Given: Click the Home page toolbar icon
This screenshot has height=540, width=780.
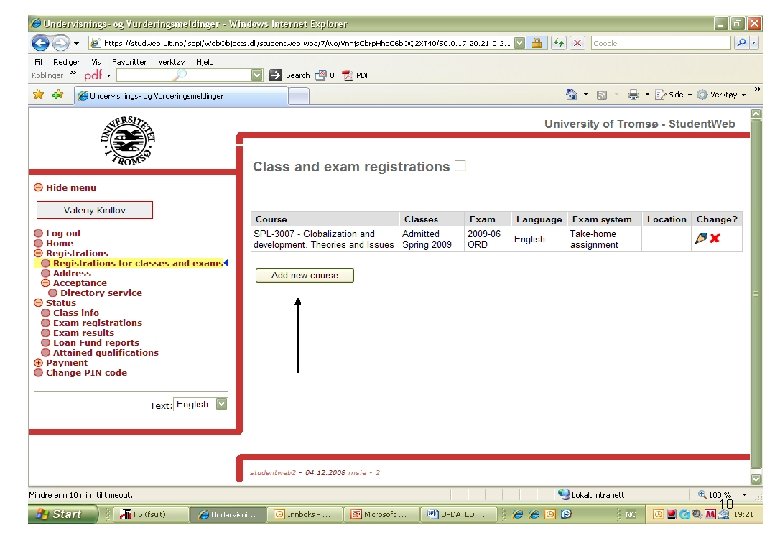Looking at the screenshot, I should coord(571,94).
